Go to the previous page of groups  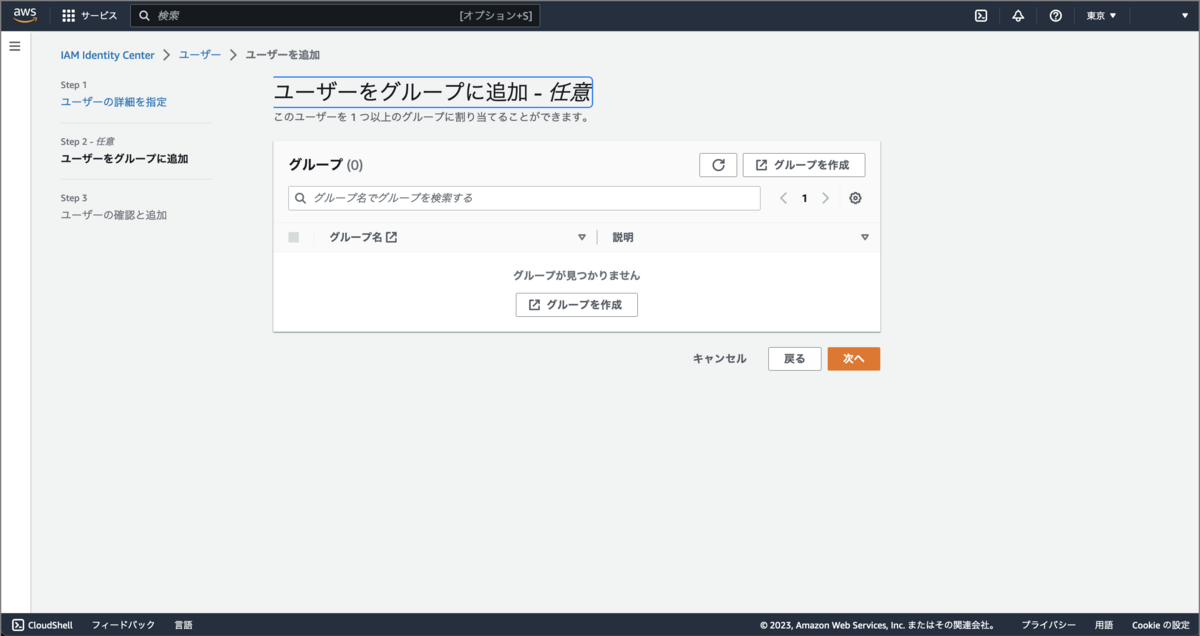[x=784, y=198]
